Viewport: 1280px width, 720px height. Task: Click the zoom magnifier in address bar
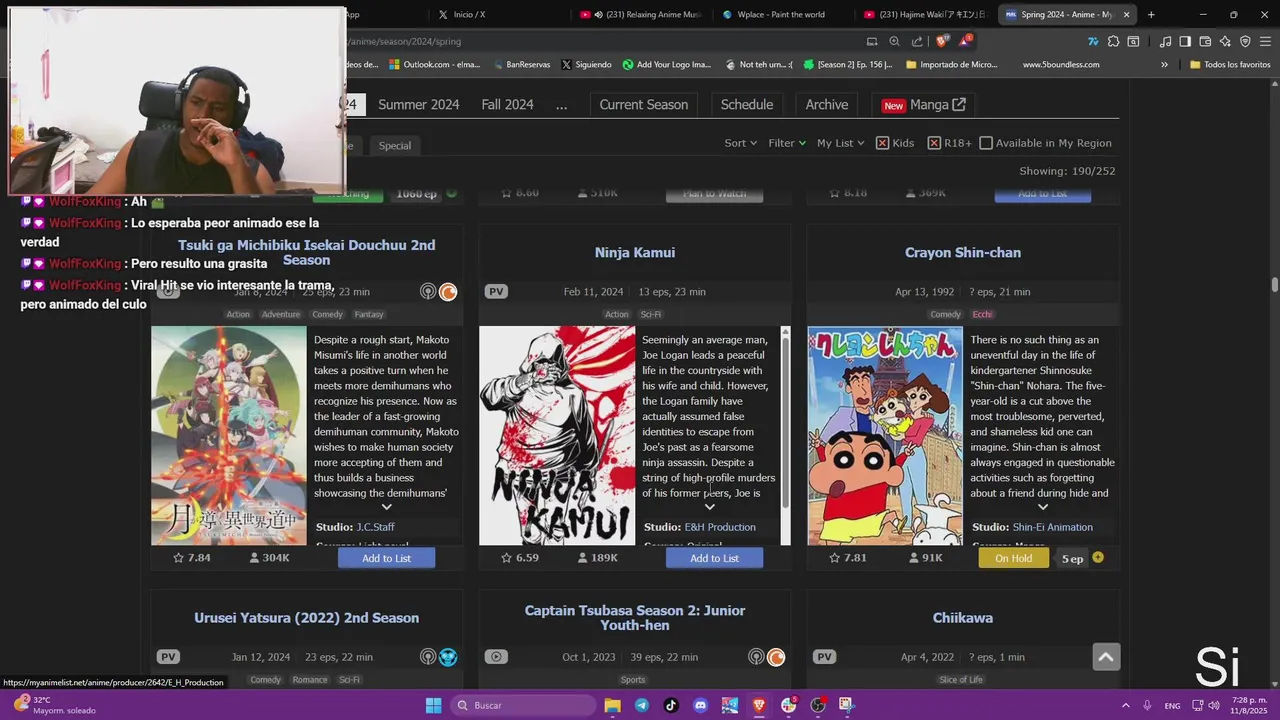point(894,41)
